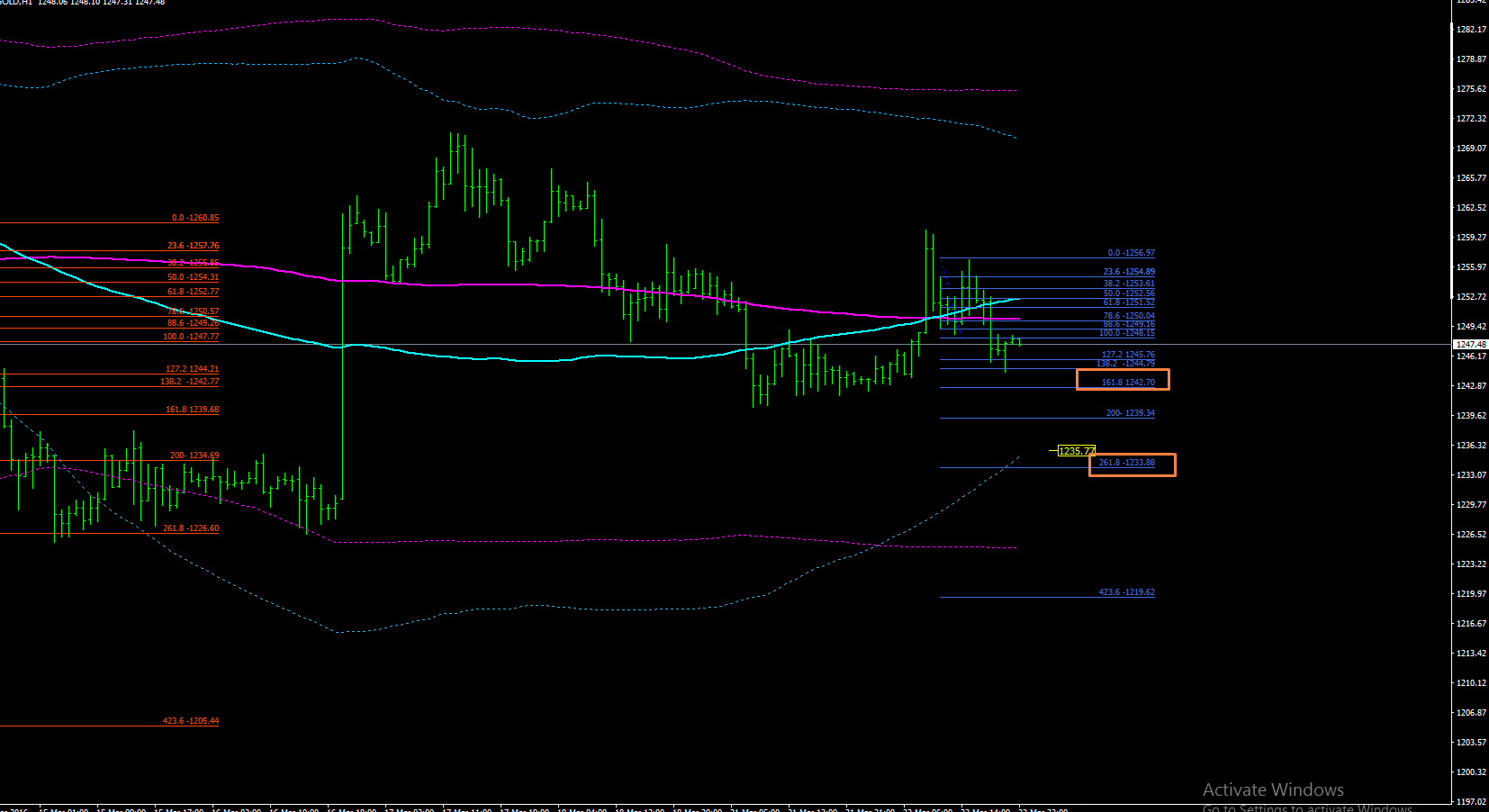Click price axis value 1242.87
The image size is (1489, 812).
pyautogui.click(x=1471, y=386)
